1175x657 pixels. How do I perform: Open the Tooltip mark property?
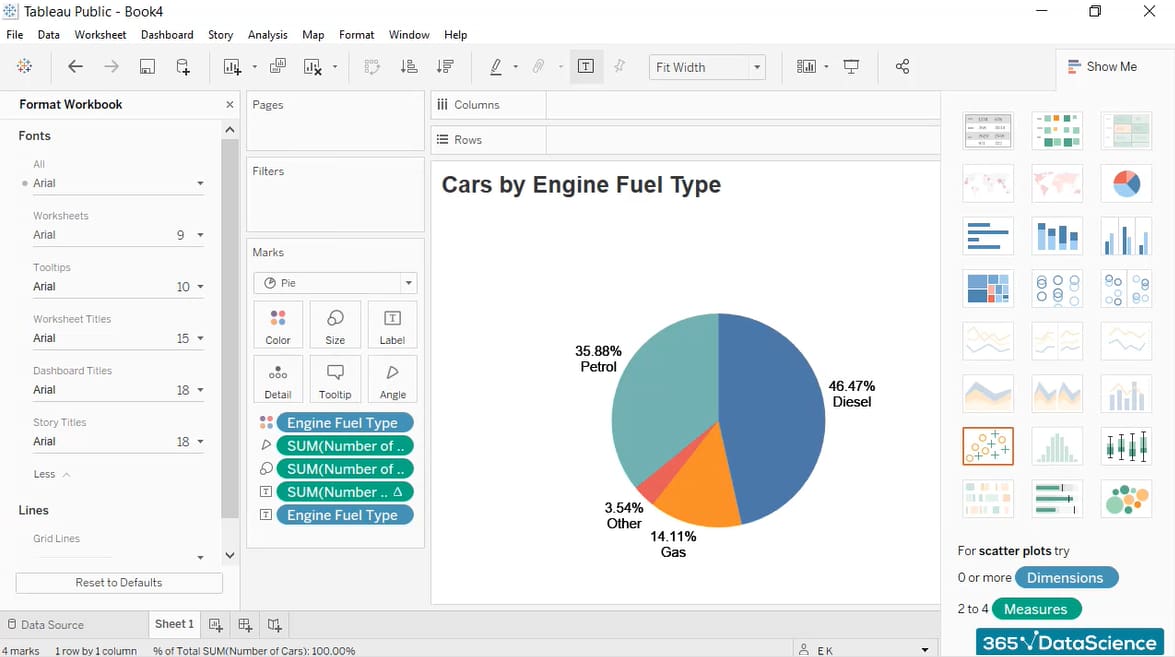click(335, 378)
